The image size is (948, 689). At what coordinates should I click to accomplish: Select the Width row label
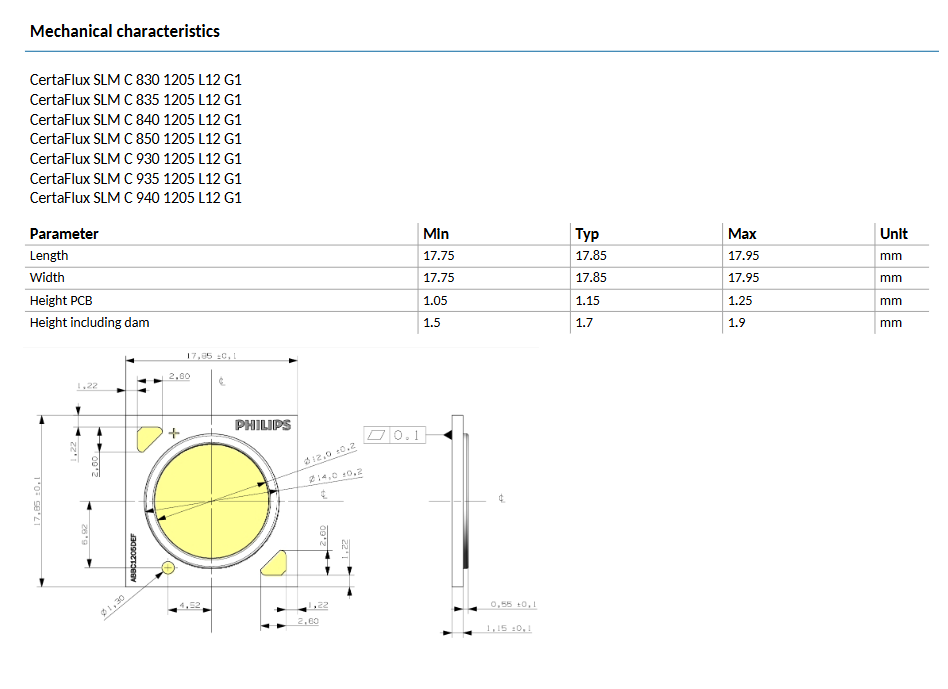[x=47, y=277]
